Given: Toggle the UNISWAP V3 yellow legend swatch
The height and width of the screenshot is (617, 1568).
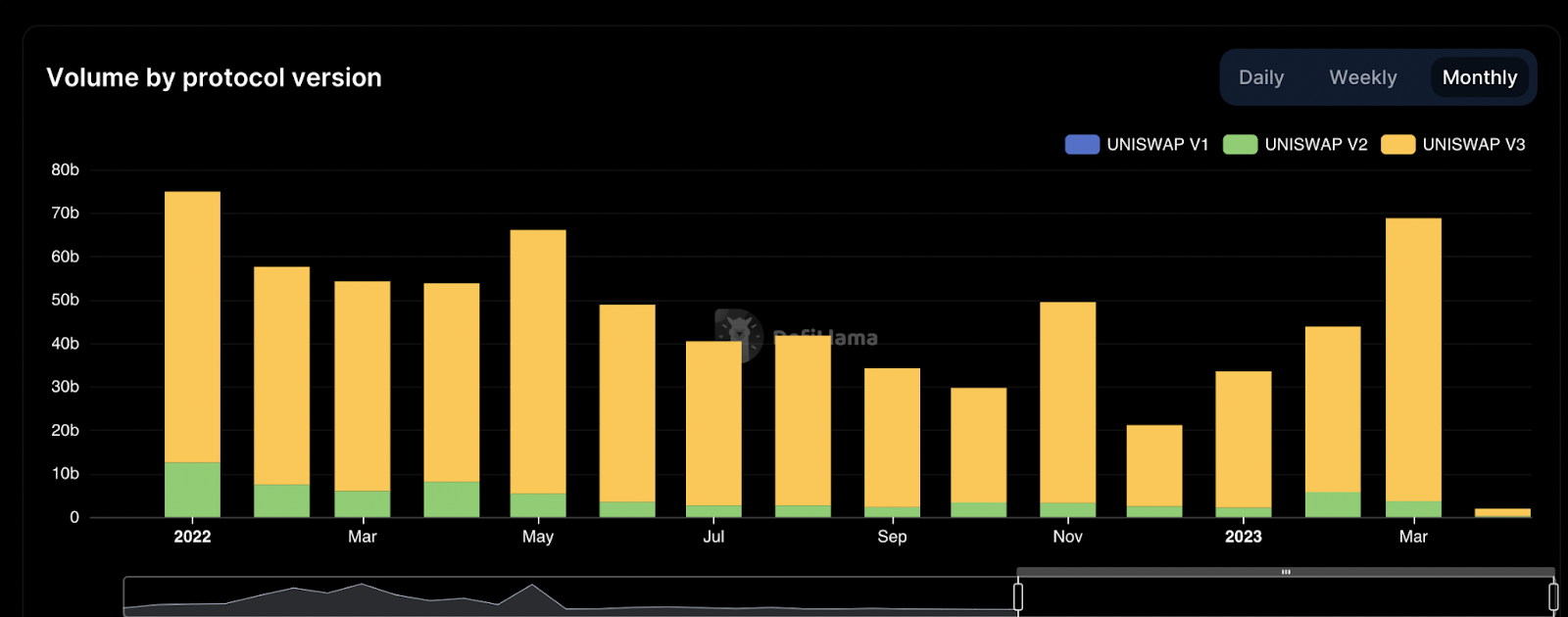Looking at the screenshot, I should coord(1397,145).
